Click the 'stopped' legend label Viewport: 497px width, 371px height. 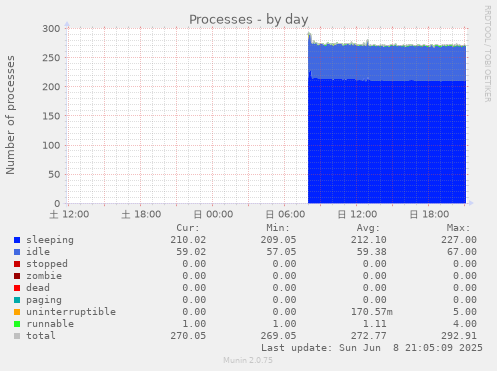[47, 264]
